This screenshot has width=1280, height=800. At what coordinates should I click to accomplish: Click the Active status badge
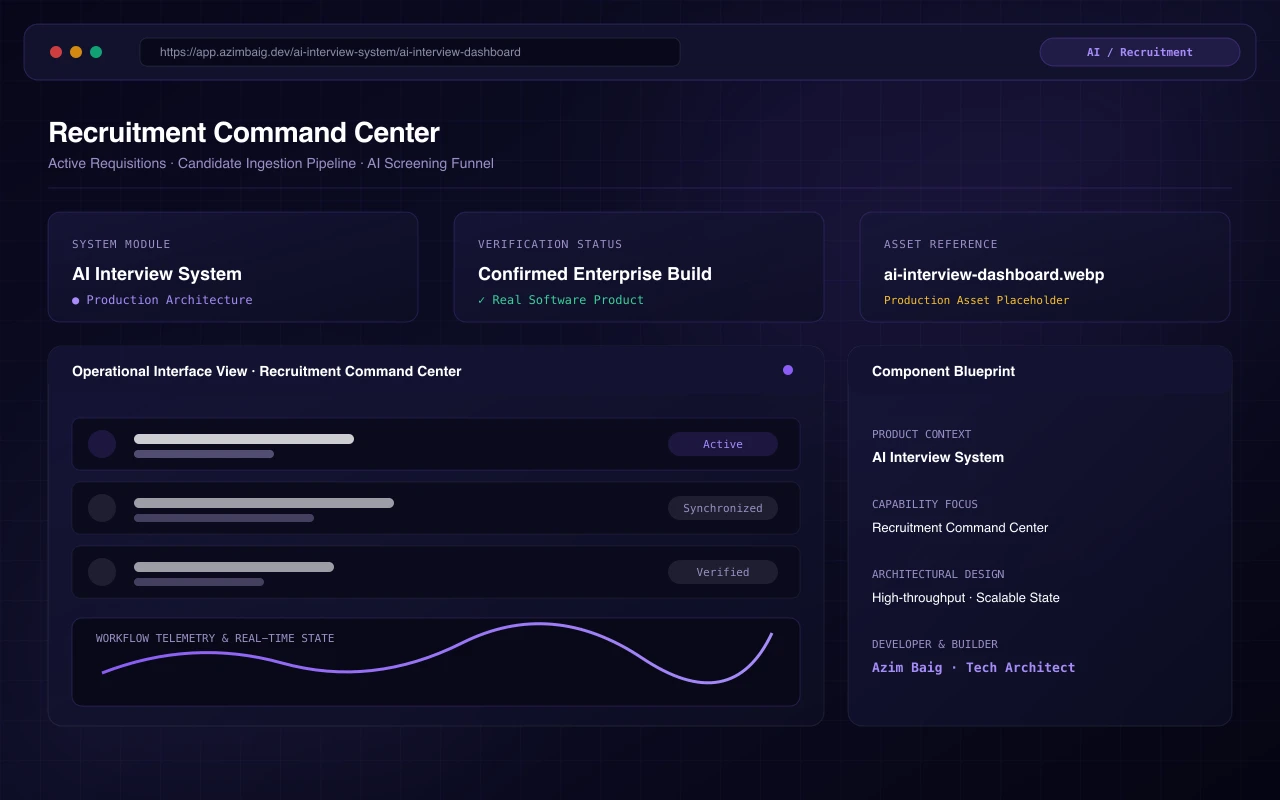[x=723, y=444]
